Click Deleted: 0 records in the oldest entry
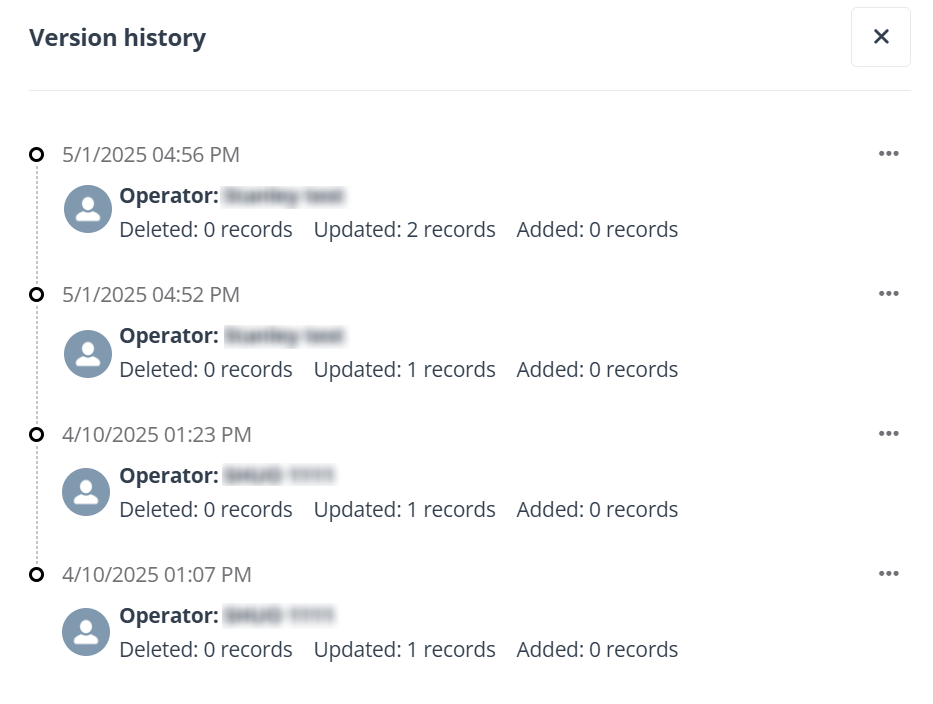This screenshot has height=704, width=933. [x=206, y=649]
